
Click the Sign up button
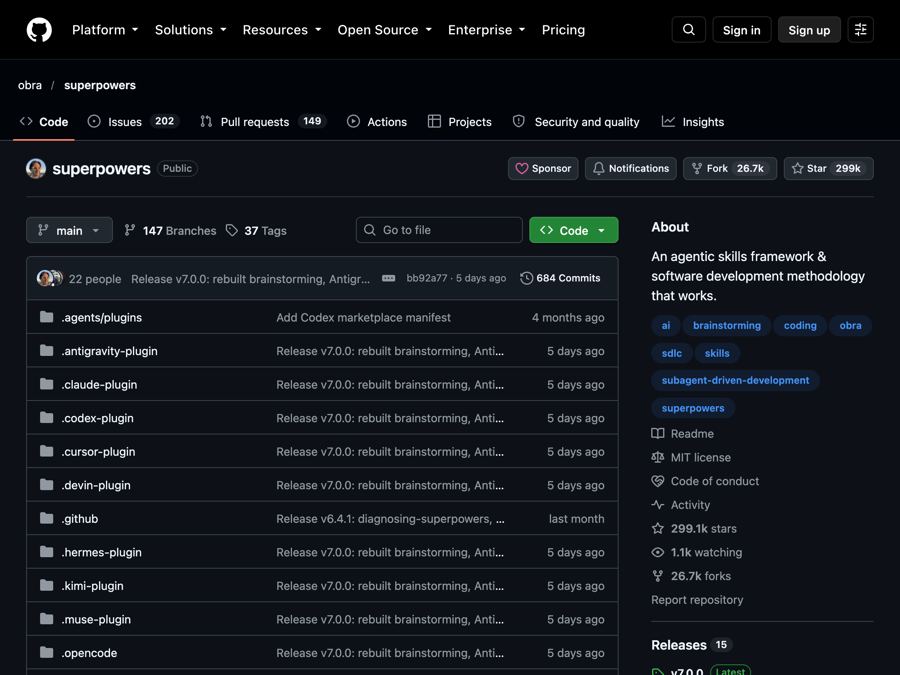tap(809, 30)
